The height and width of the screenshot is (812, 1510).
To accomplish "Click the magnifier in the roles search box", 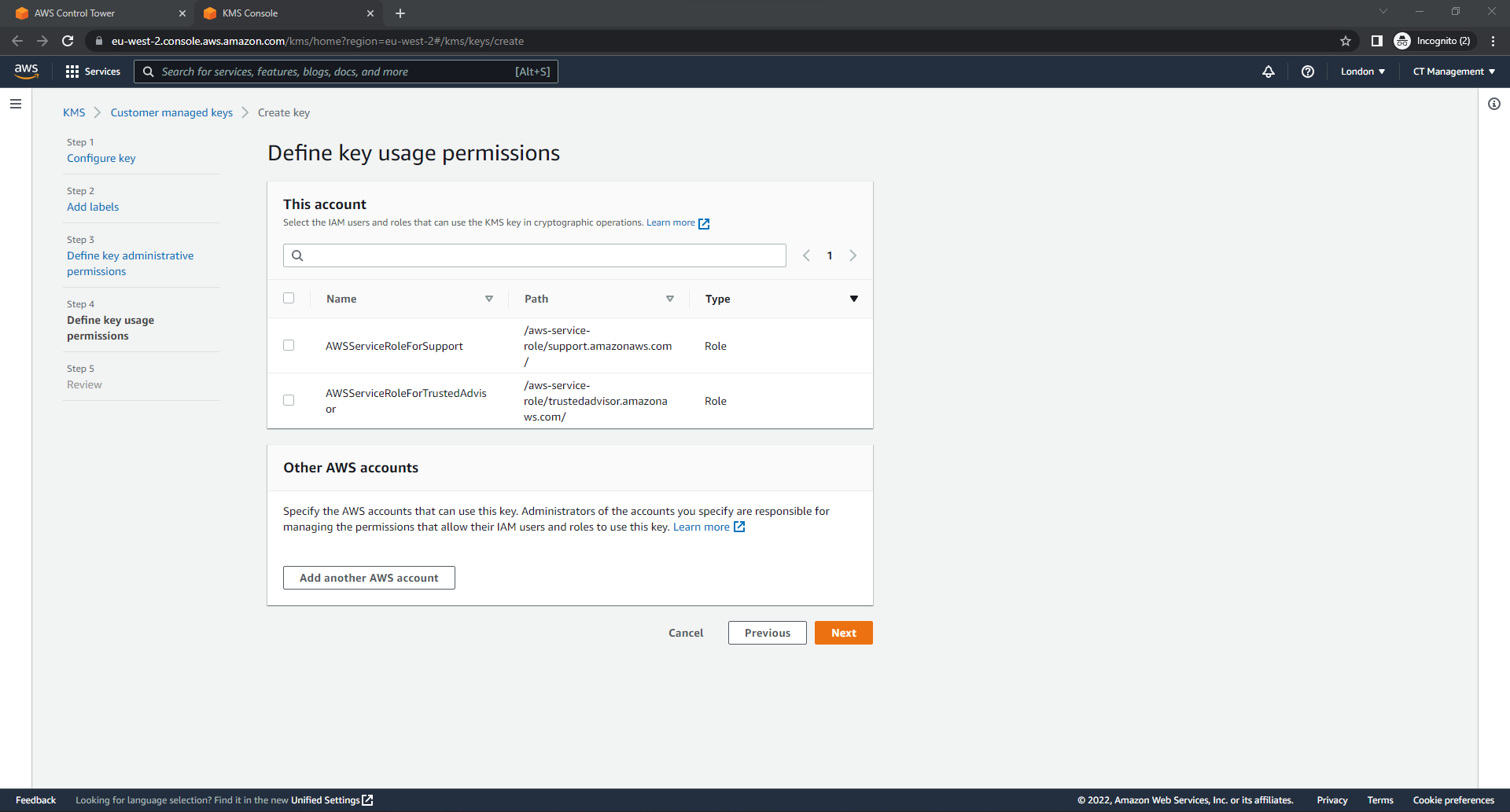I will coord(297,255).
